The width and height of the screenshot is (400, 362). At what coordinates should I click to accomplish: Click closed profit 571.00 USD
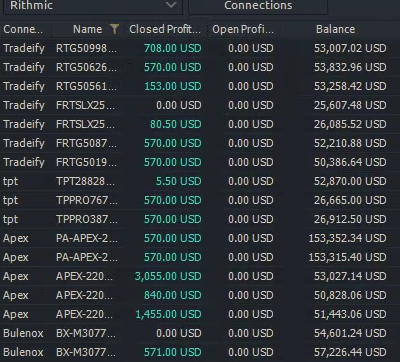point(172,352)
